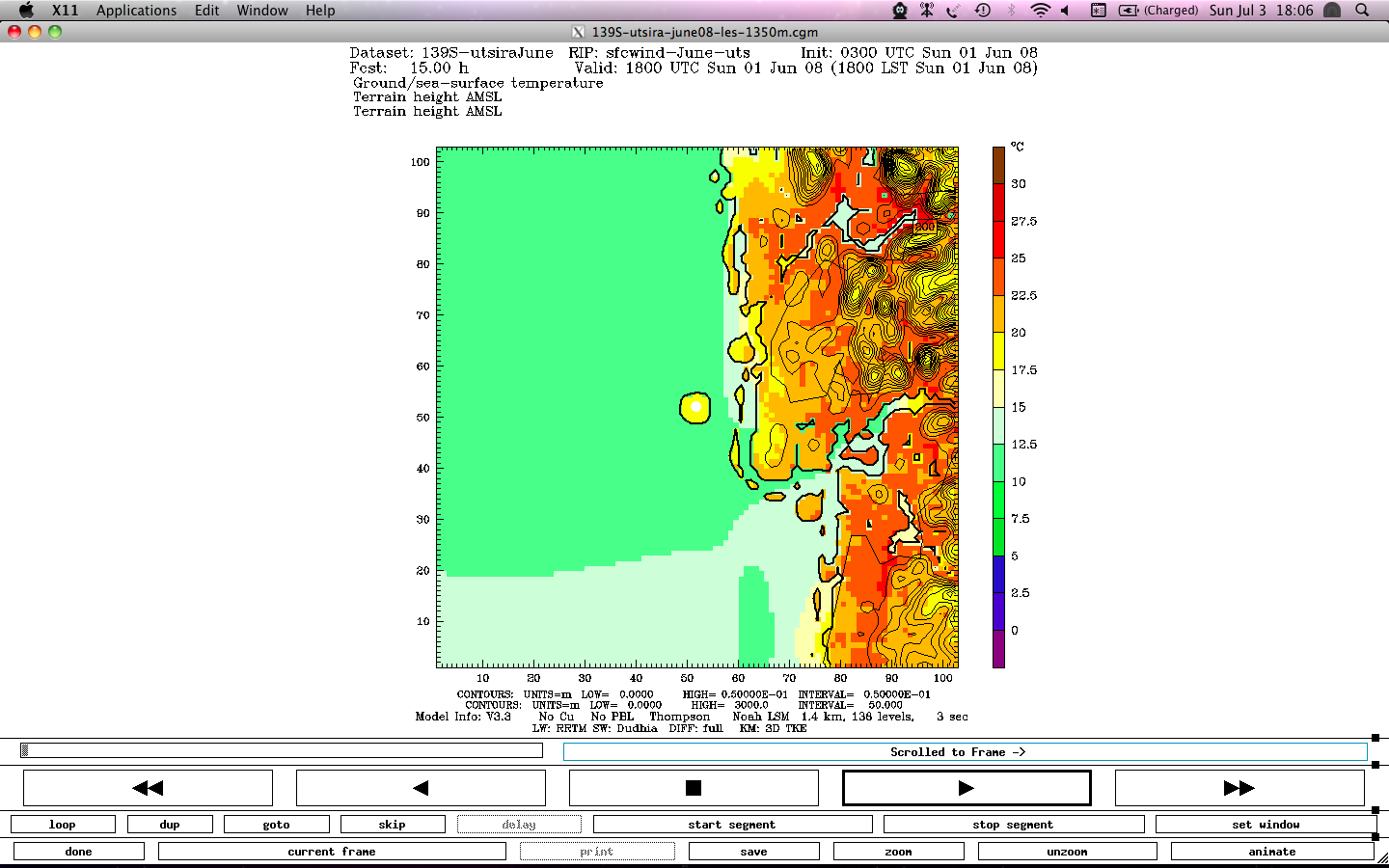Click the goto button
Image resolution: width=1389 pixels, height=868 pixels.
pos(276,825)
